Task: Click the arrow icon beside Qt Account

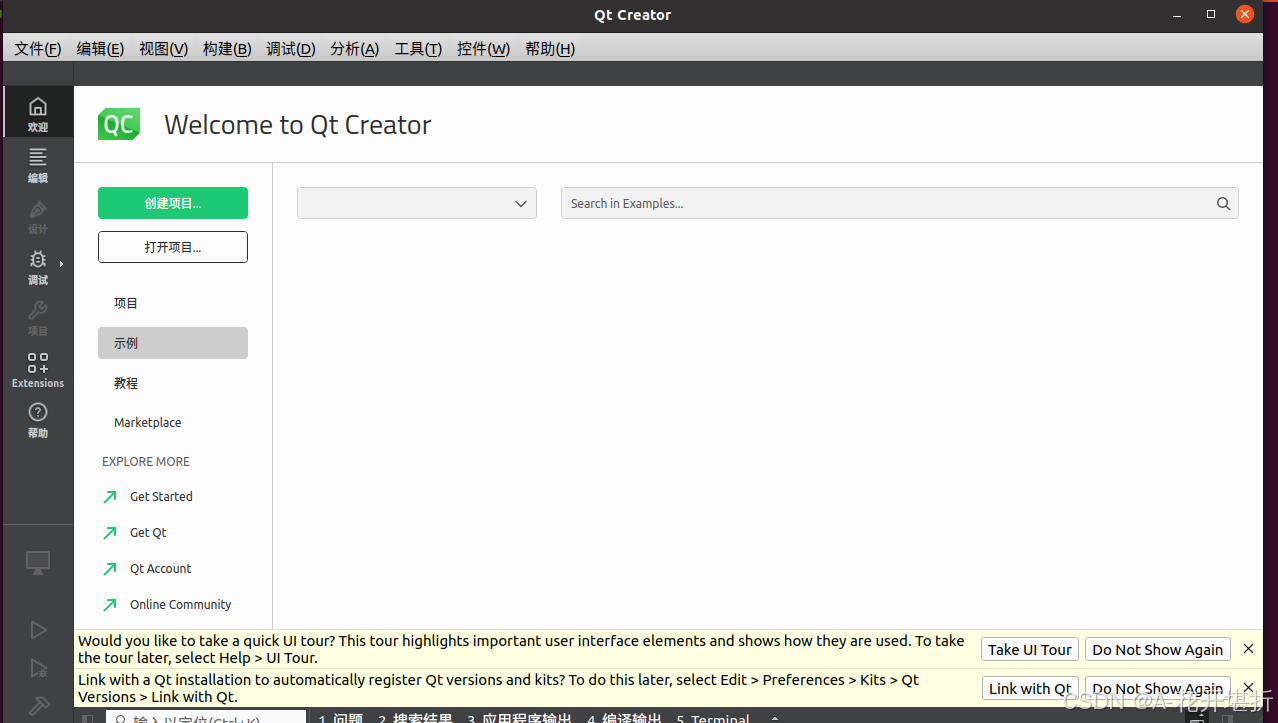Action: coord(110,569)
